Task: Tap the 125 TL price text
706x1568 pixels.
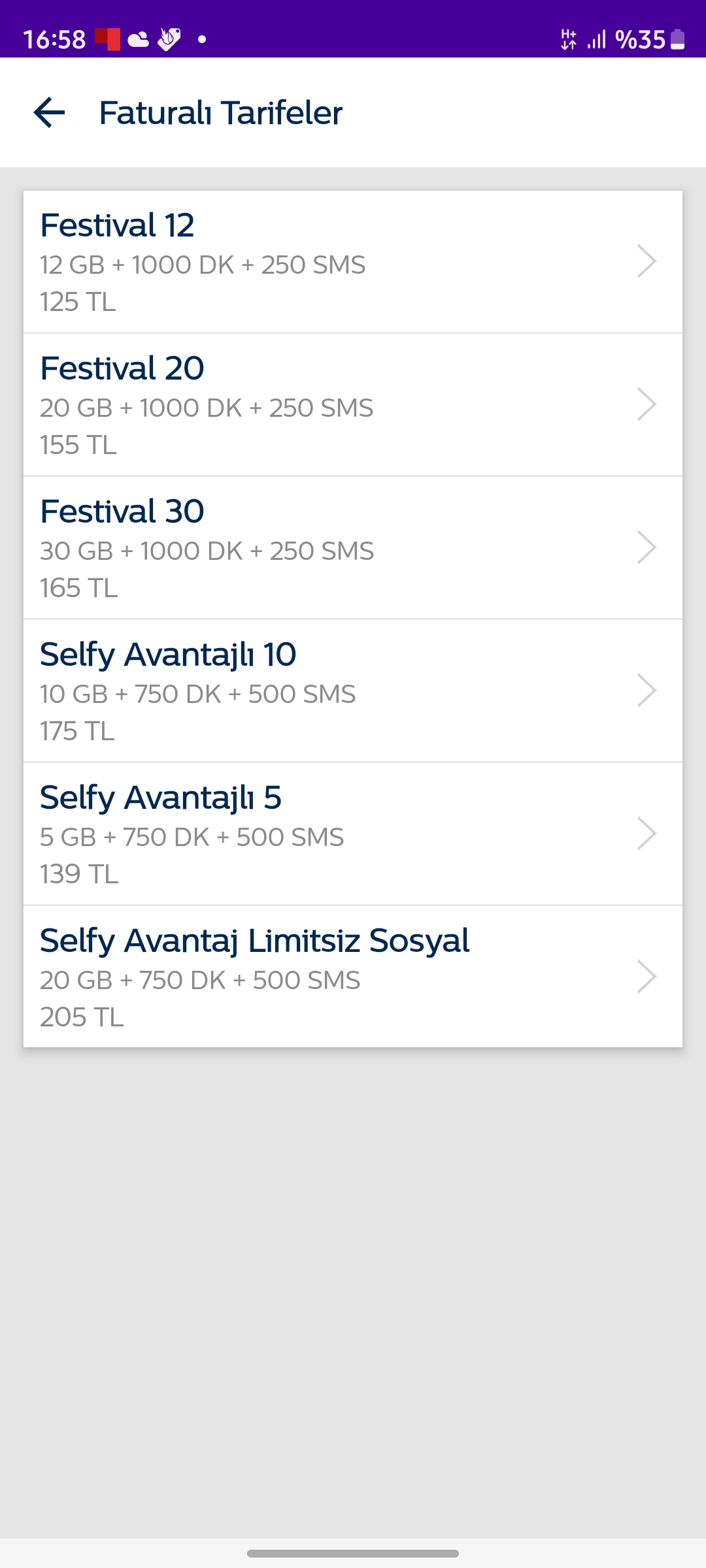Action: 78,302
